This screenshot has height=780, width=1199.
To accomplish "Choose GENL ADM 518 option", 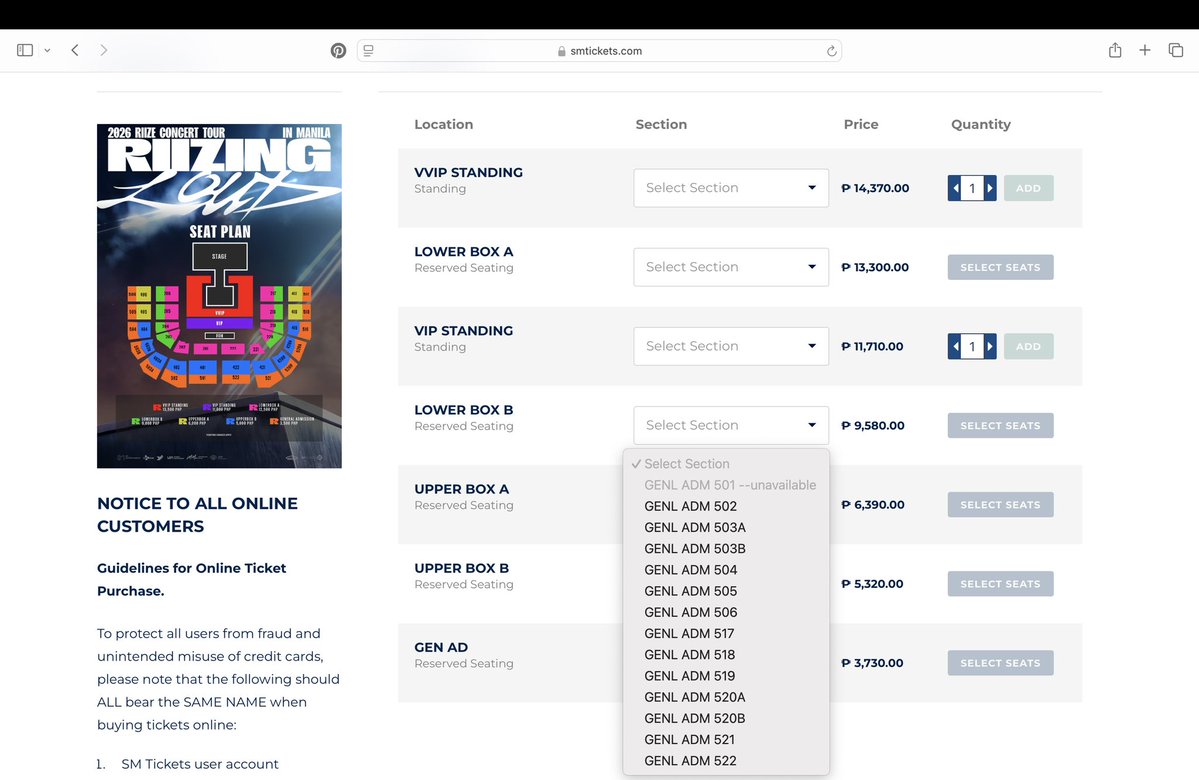I will click(726, 655).
